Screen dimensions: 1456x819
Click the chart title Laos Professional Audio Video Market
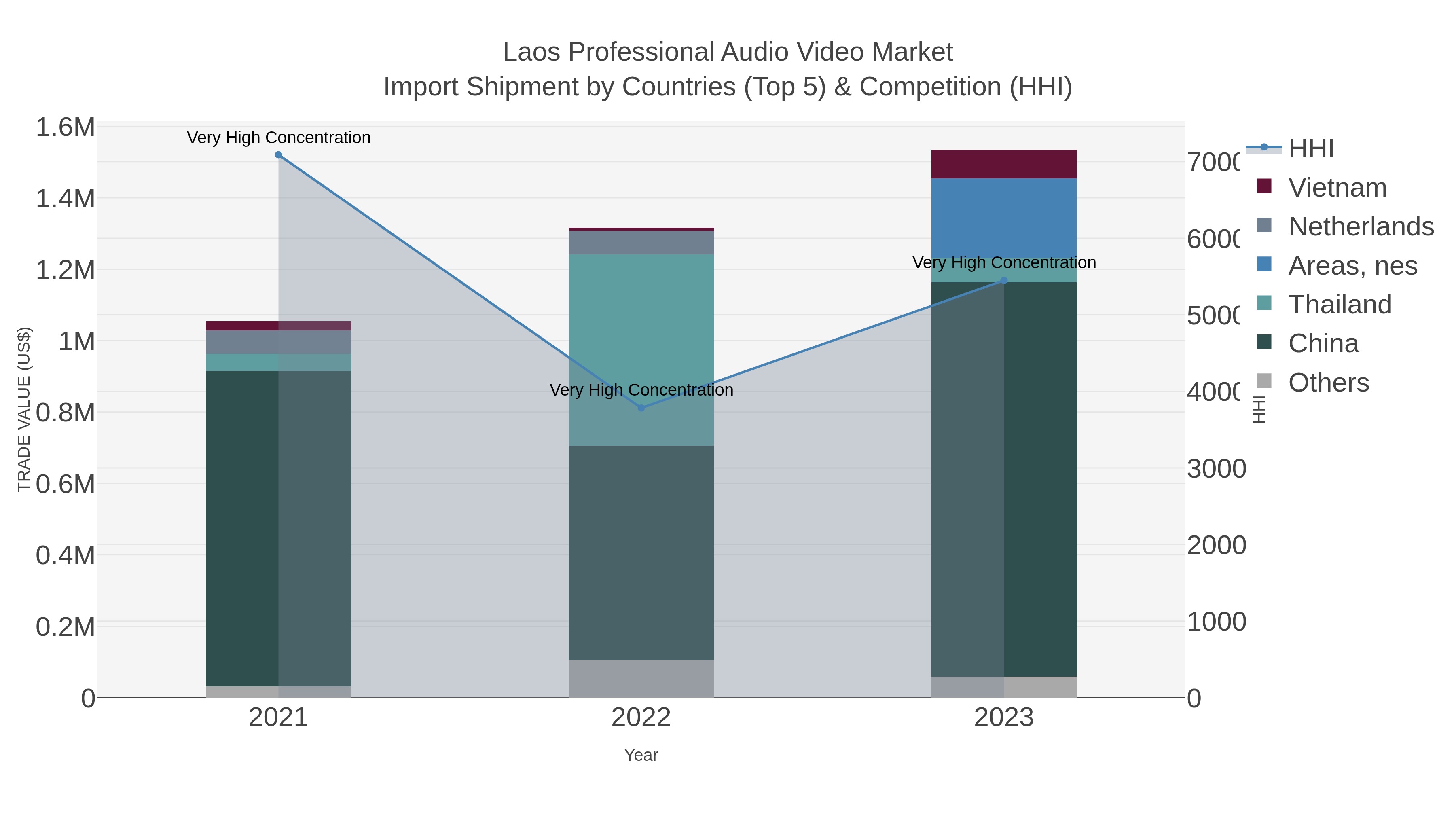click(728, 52)
